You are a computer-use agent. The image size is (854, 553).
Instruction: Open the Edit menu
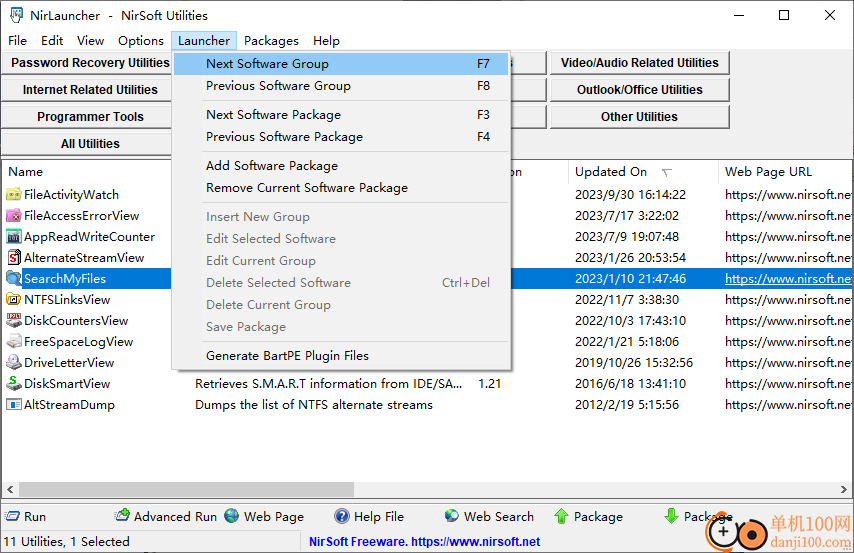[52, 41]
